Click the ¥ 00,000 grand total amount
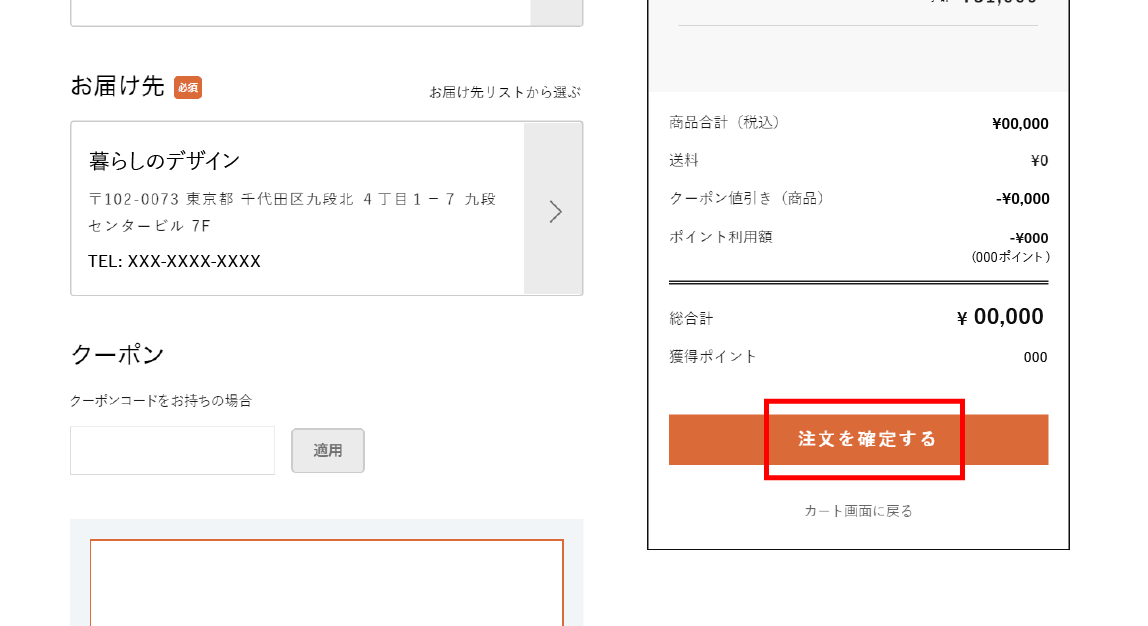This screenshot has height=626, width=1148. pos(1000,316)
